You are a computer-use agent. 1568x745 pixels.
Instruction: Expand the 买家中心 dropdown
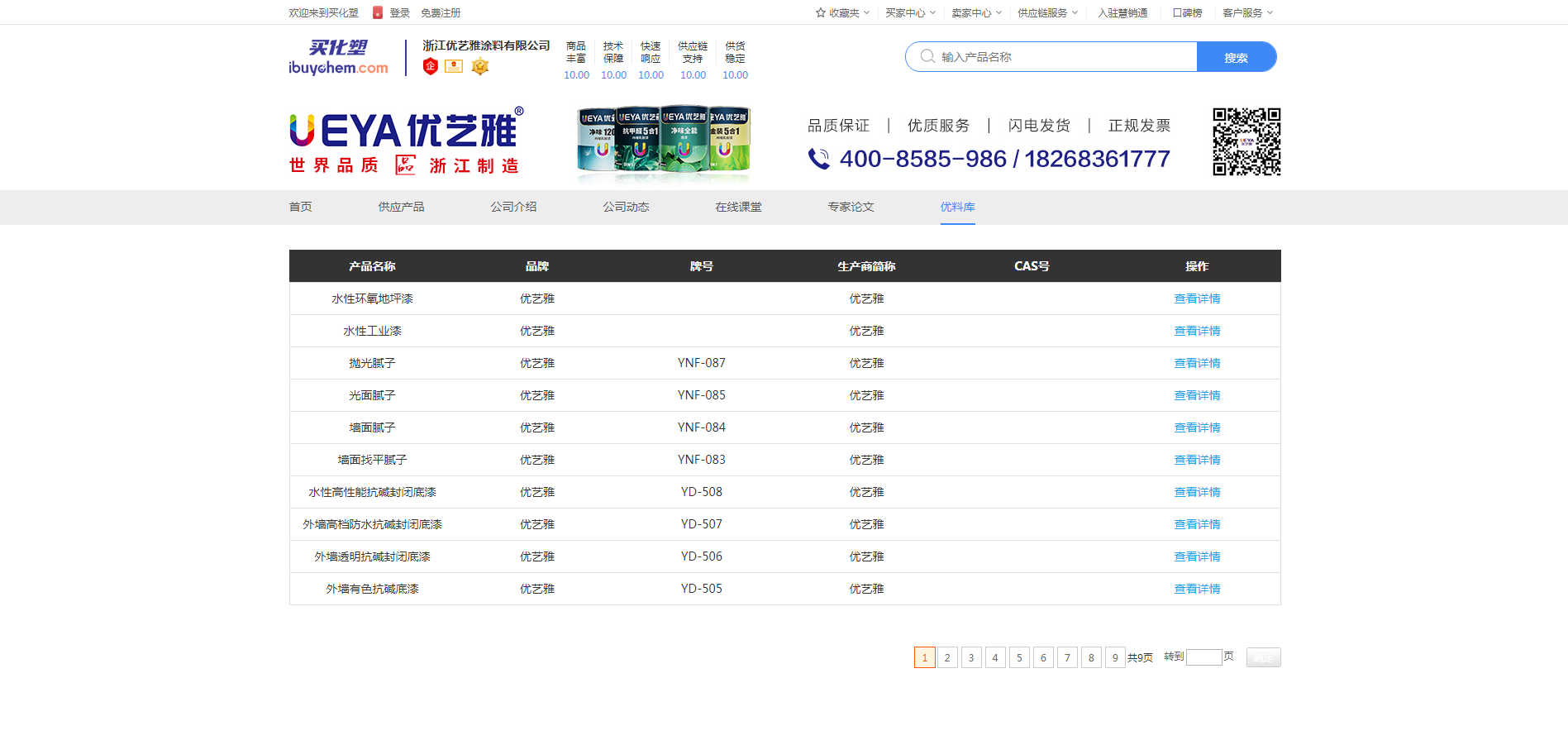(910, 12)
